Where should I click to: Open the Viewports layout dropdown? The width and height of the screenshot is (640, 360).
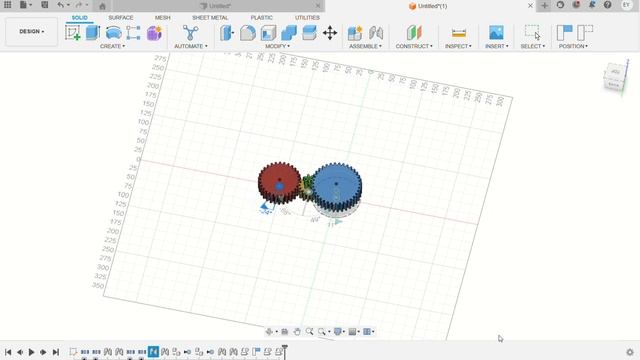point(369,331)
